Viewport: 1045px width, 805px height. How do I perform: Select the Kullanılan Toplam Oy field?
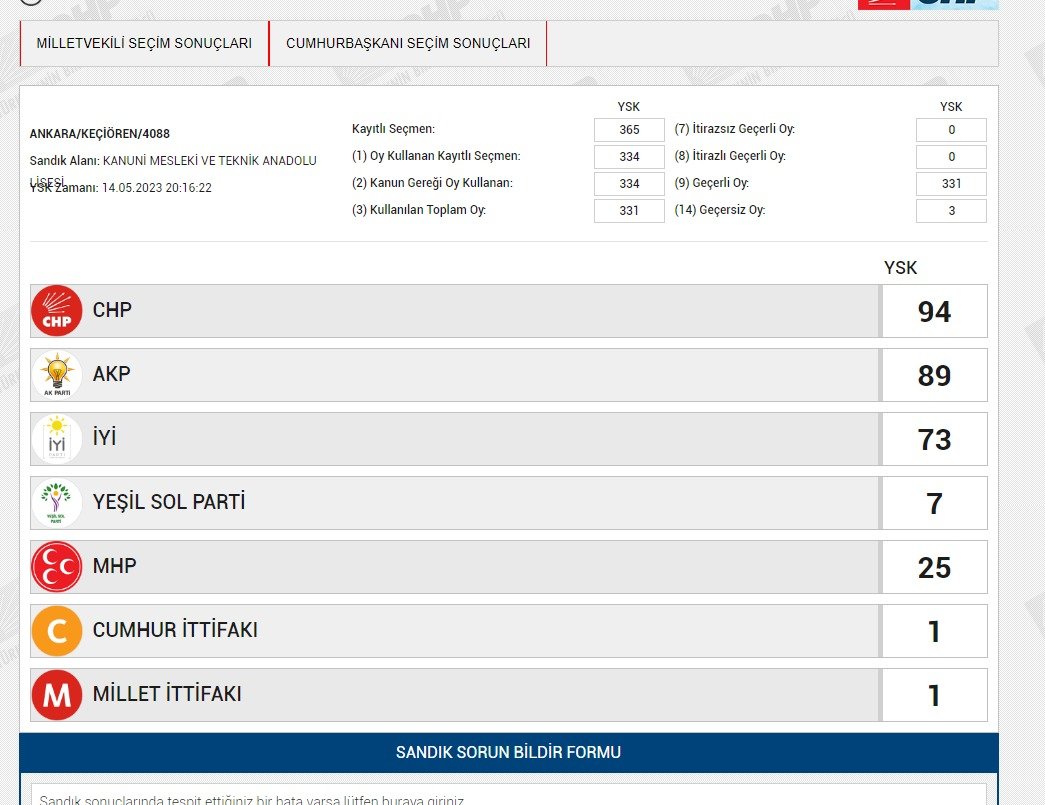[x=629, y=211]
